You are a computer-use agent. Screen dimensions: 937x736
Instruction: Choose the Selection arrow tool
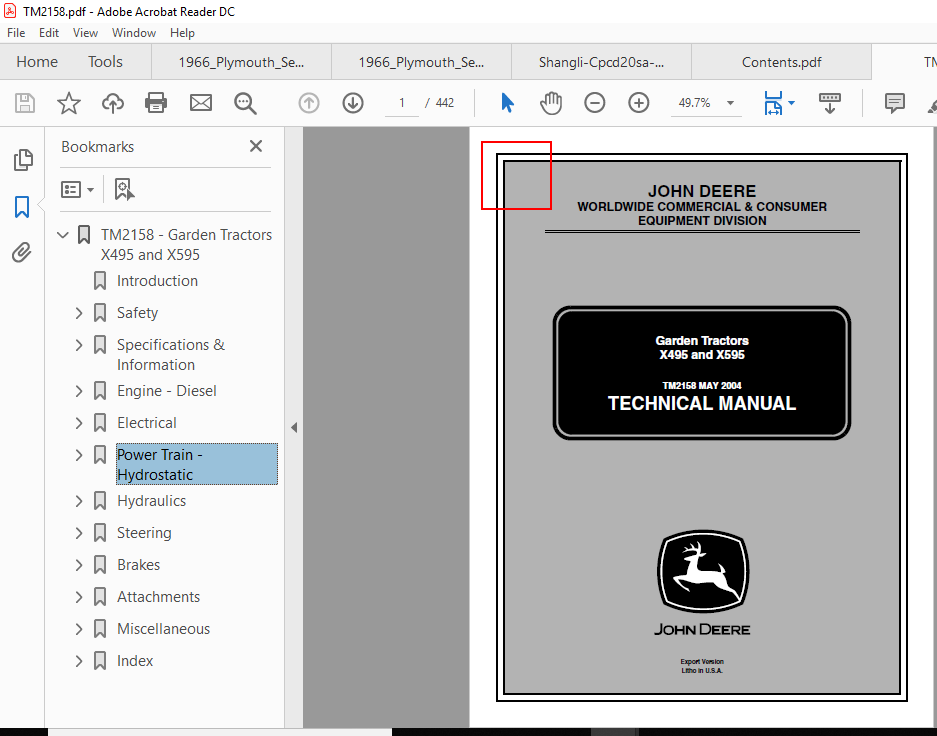507,103
